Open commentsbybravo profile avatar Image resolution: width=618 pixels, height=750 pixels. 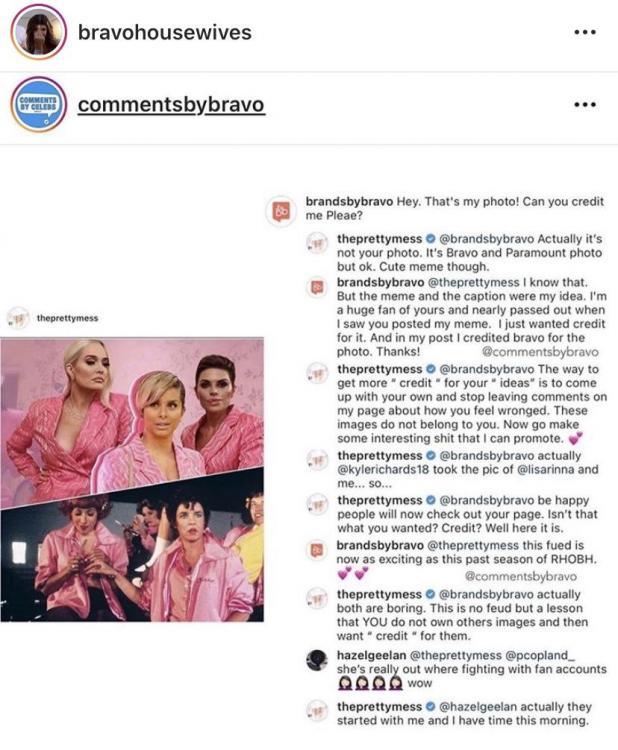[38, 104]
